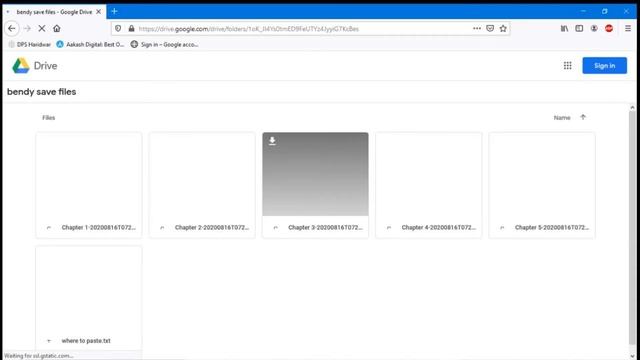Reverse sort direction with the arrow

click(583, 117)
